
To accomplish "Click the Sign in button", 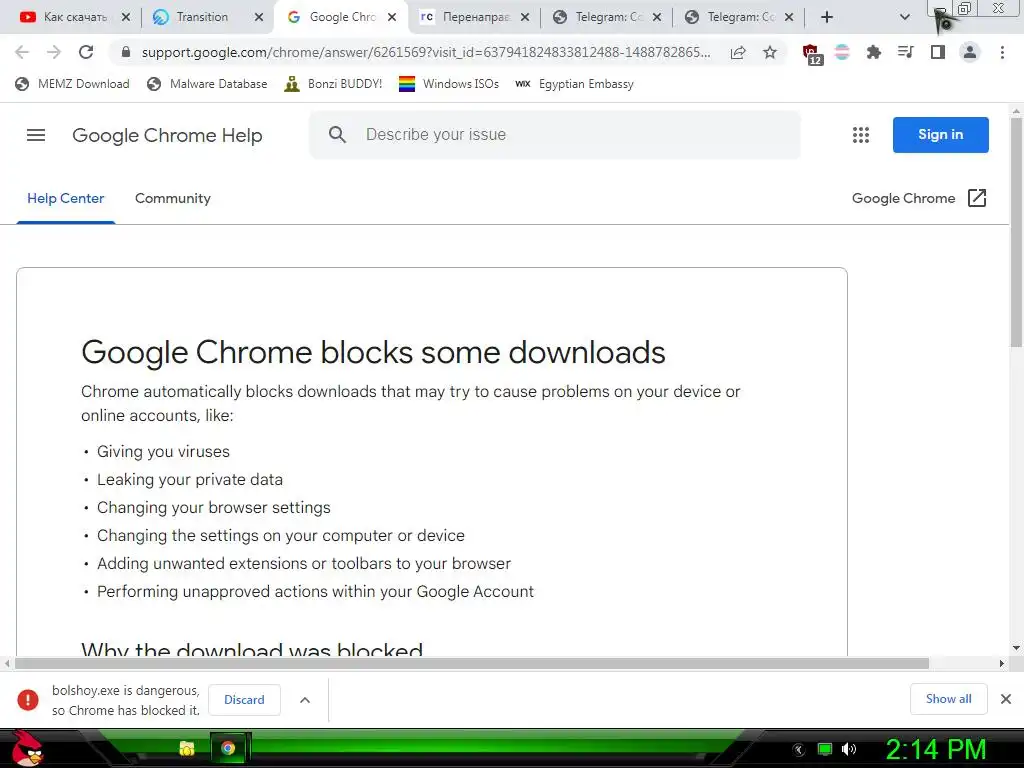I will (x=940, y=135).
